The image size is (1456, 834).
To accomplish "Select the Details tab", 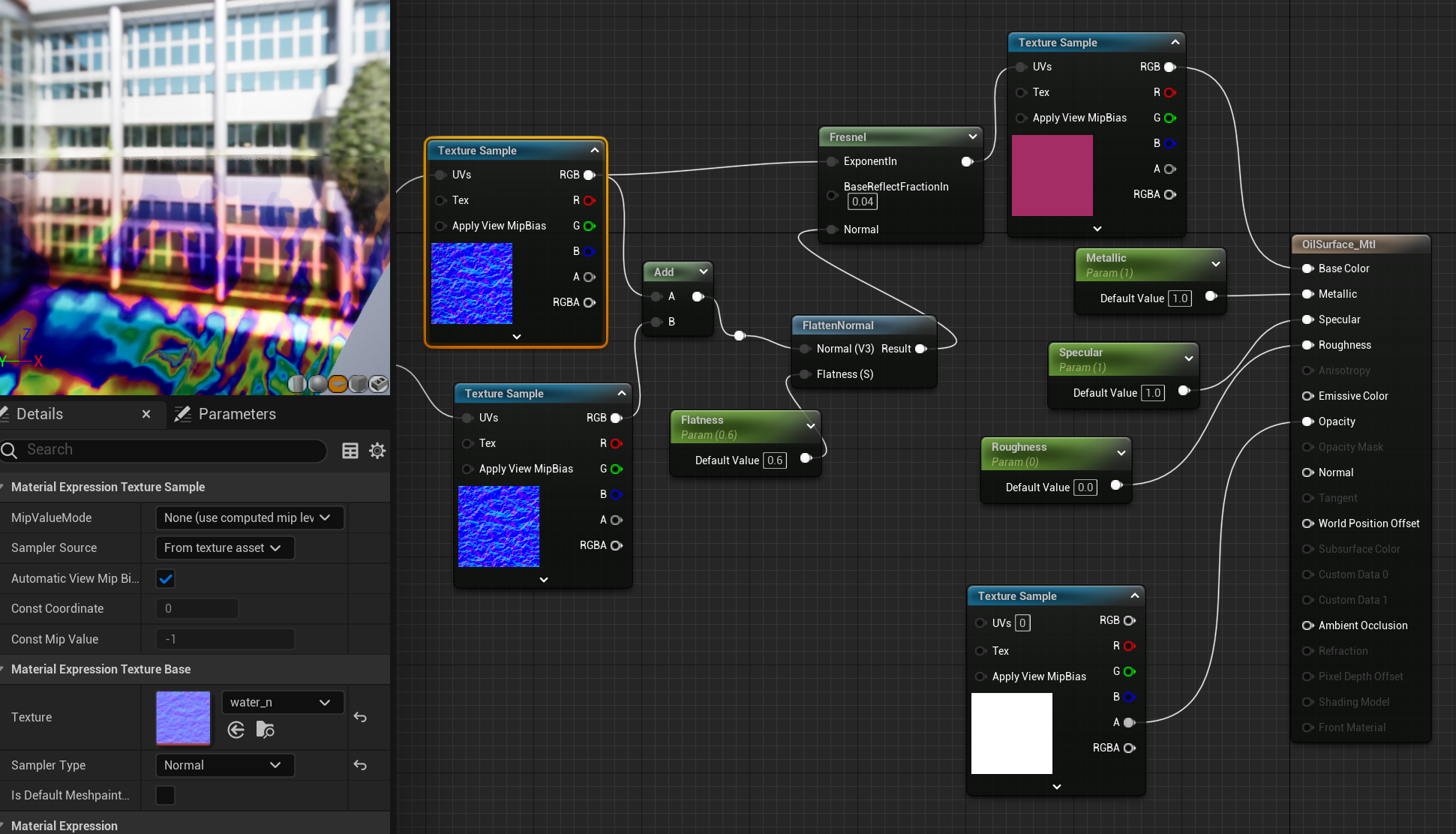I will (x=39, y=414).
